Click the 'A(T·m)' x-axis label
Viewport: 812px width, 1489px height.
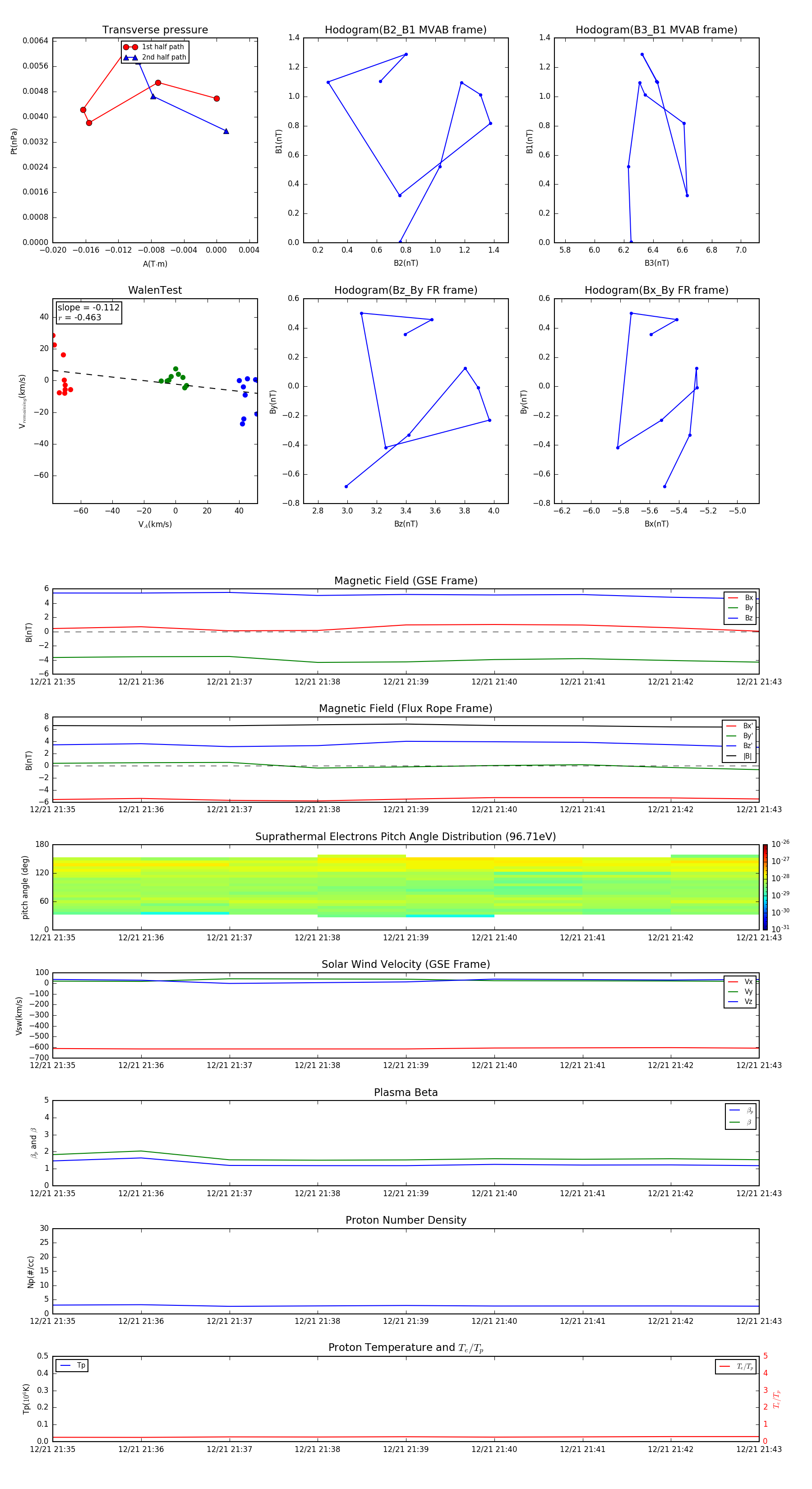pyautogui.click(x=155, y=264)
